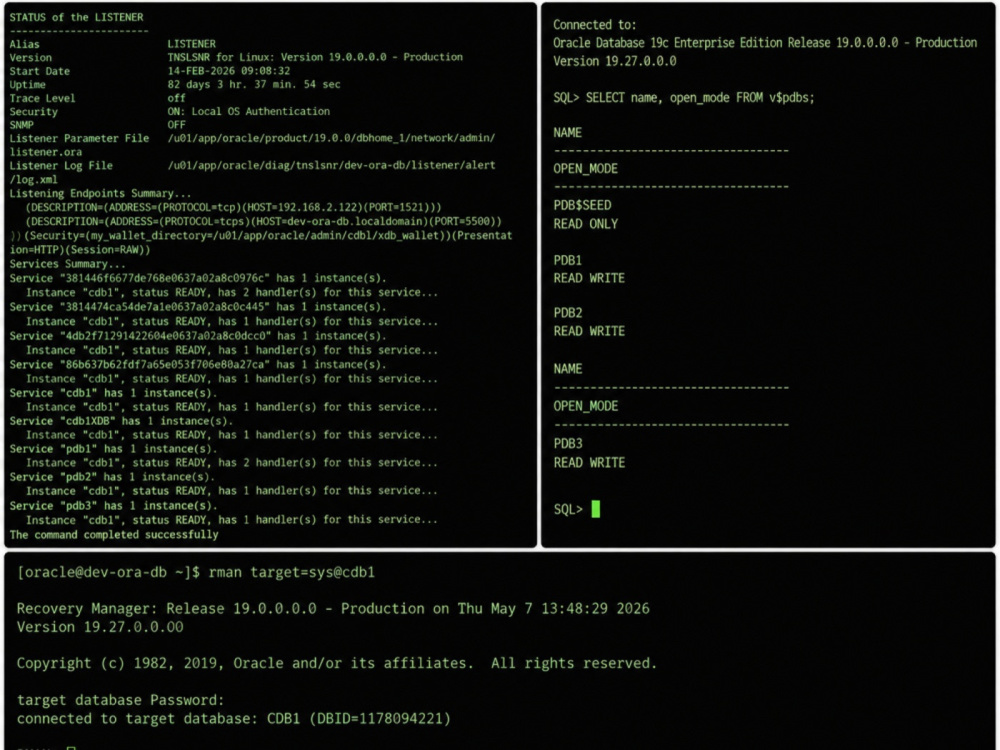Click 'The command completed successfully' message
Viewport: 1000px width, 750px height.
pos(114,534)
